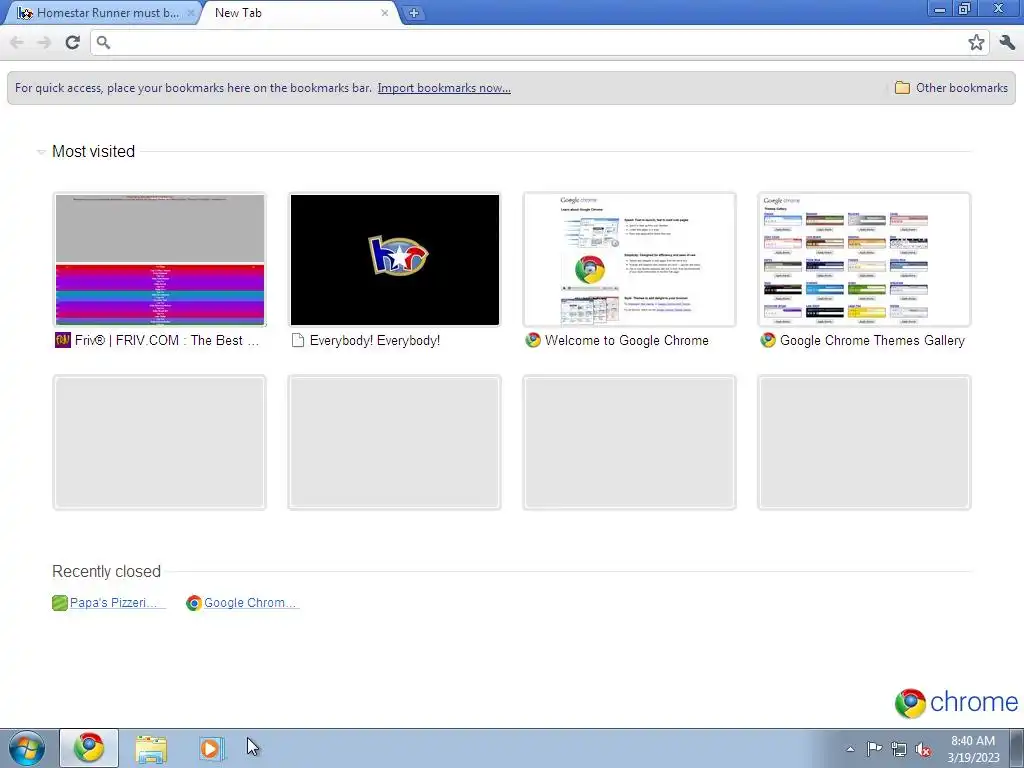
Task: Close the New Tab tab
Action: pos(384,13)
